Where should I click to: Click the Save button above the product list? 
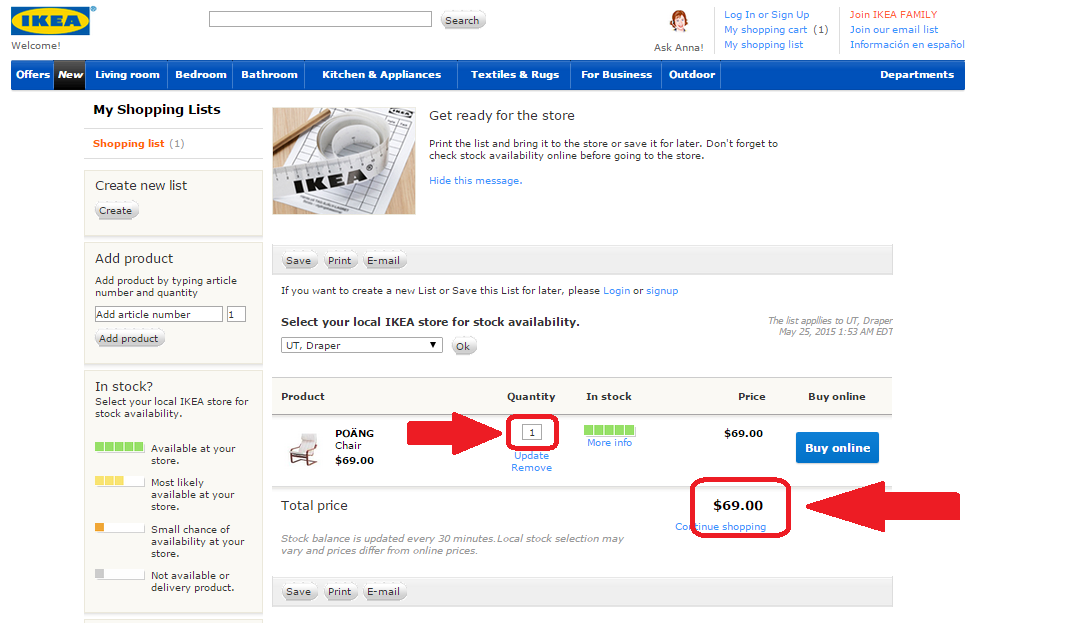(298, 260)
